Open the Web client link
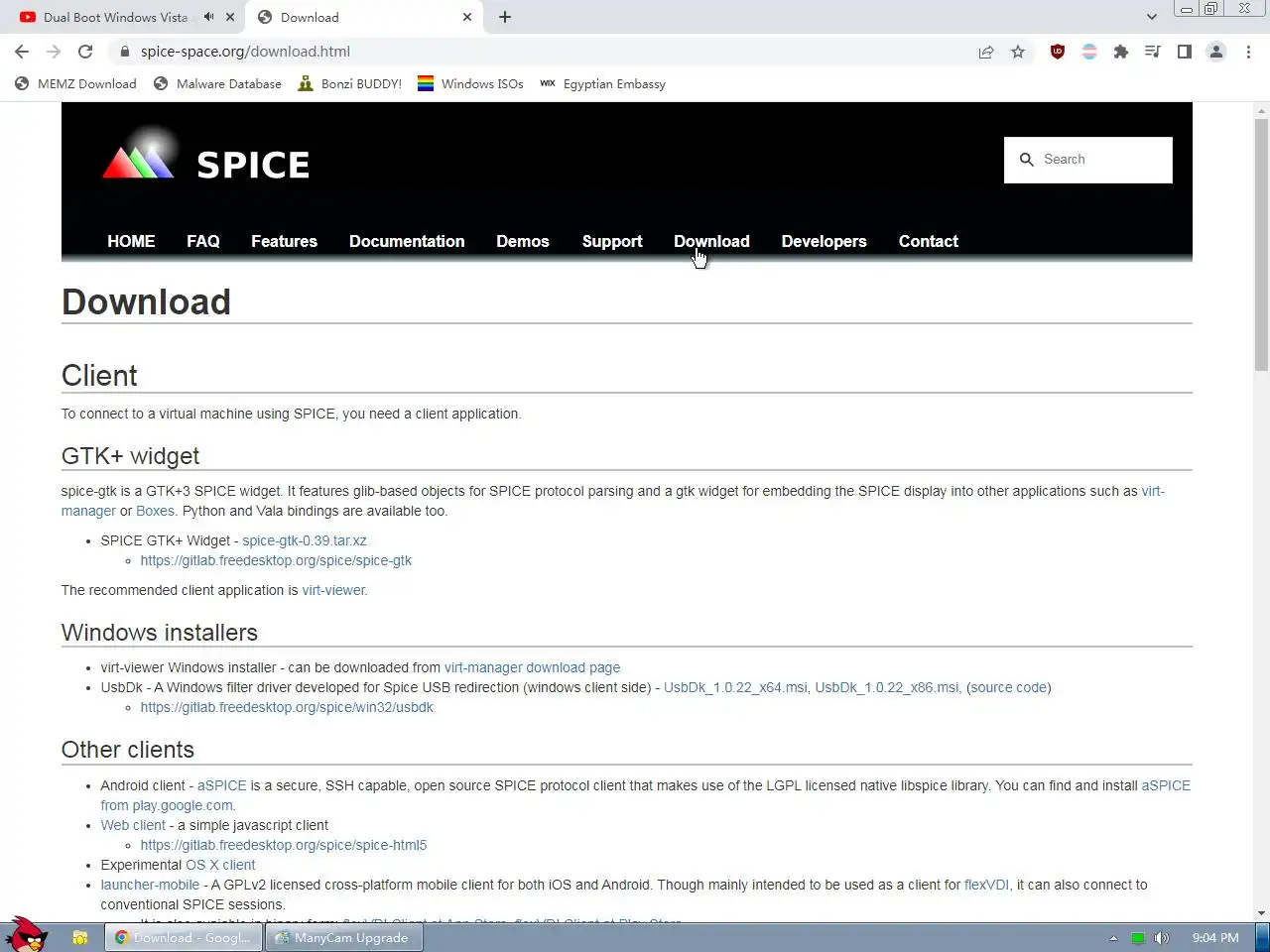The image size is (1270, 952). (x=133, y=825)
